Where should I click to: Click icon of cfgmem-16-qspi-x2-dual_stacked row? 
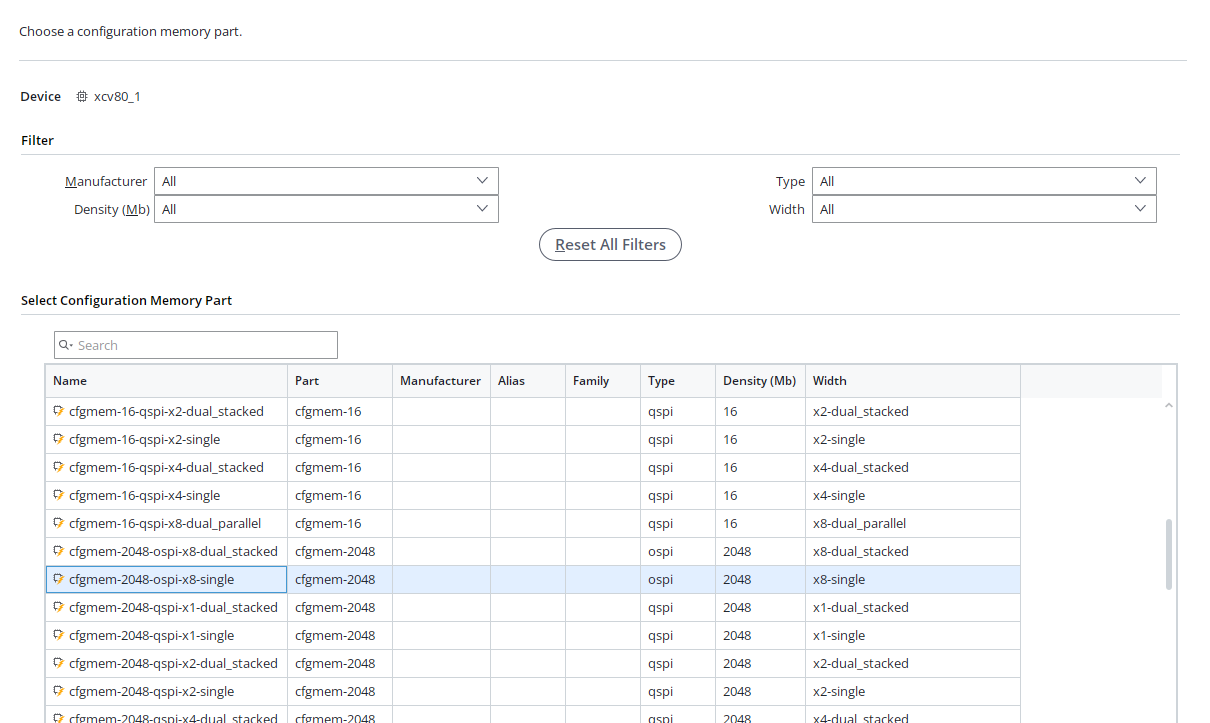click(x=59, y=411)
